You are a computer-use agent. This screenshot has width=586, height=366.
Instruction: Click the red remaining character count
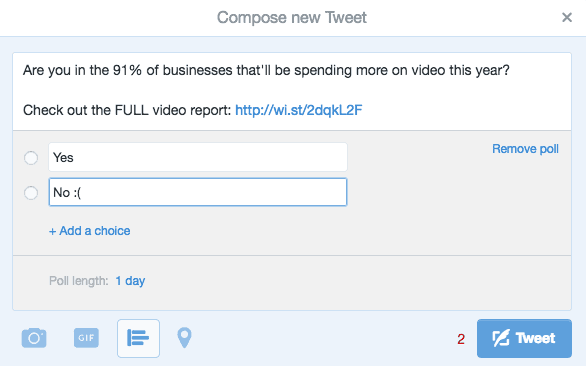(461, 339)
